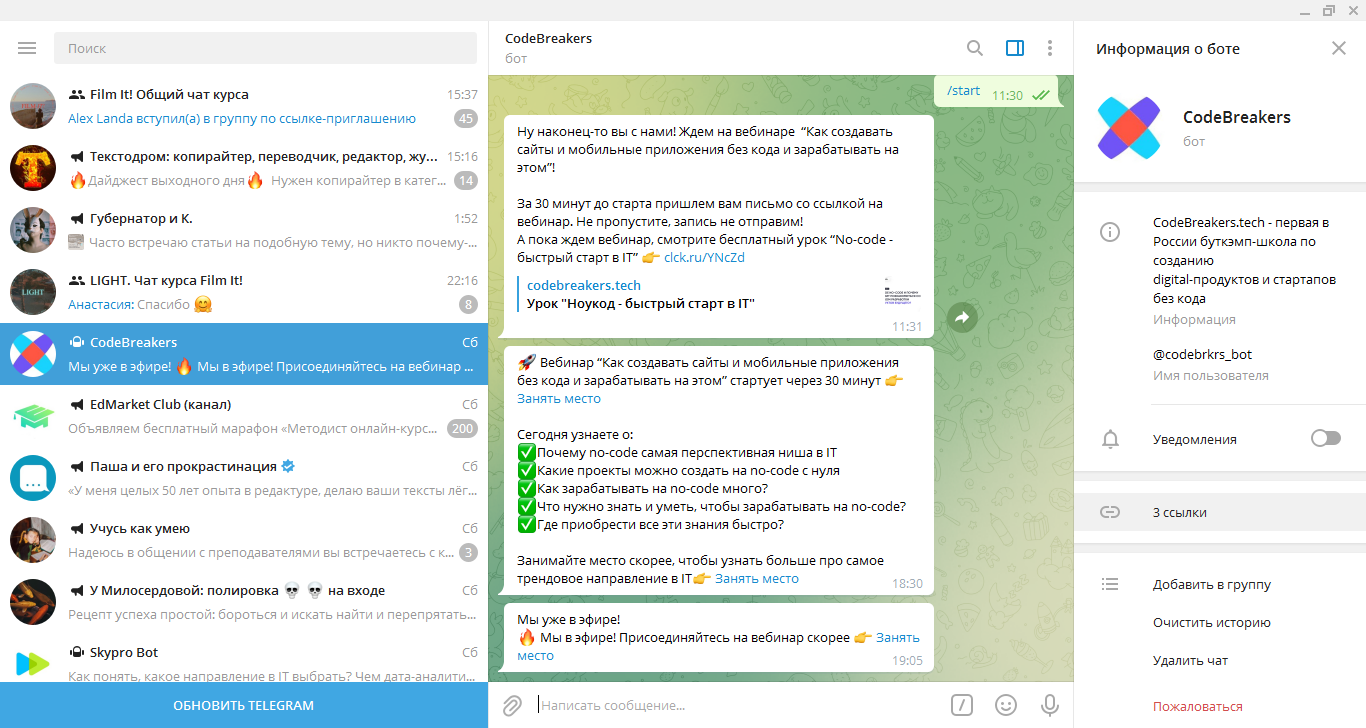The image size is (1366, 728).
Task: Click the group icon before "LIGHT. Чат курса"
Action: (x=77, y=280)
